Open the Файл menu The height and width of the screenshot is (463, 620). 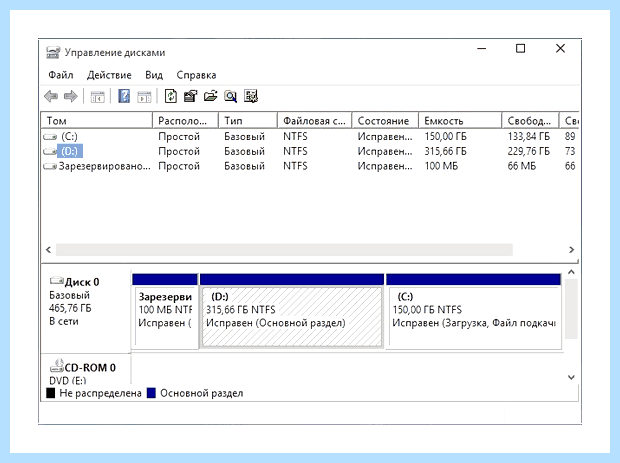pos(61,75)
